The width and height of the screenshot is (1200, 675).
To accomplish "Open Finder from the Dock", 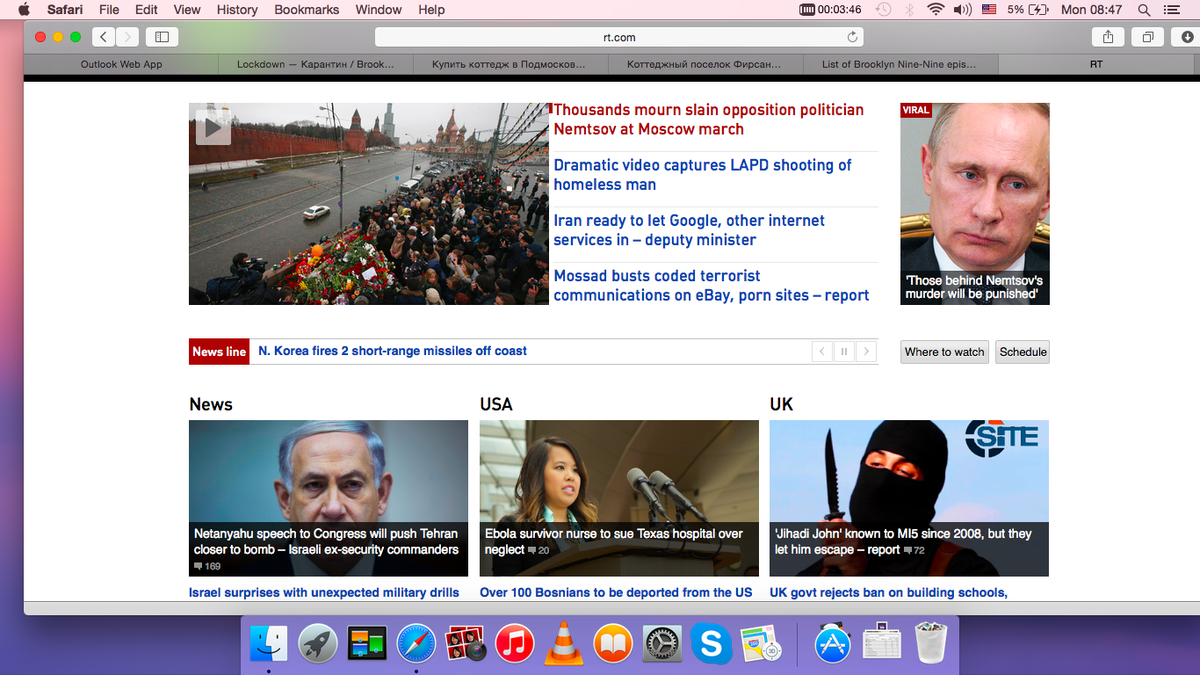I will [x=268, y=644].
